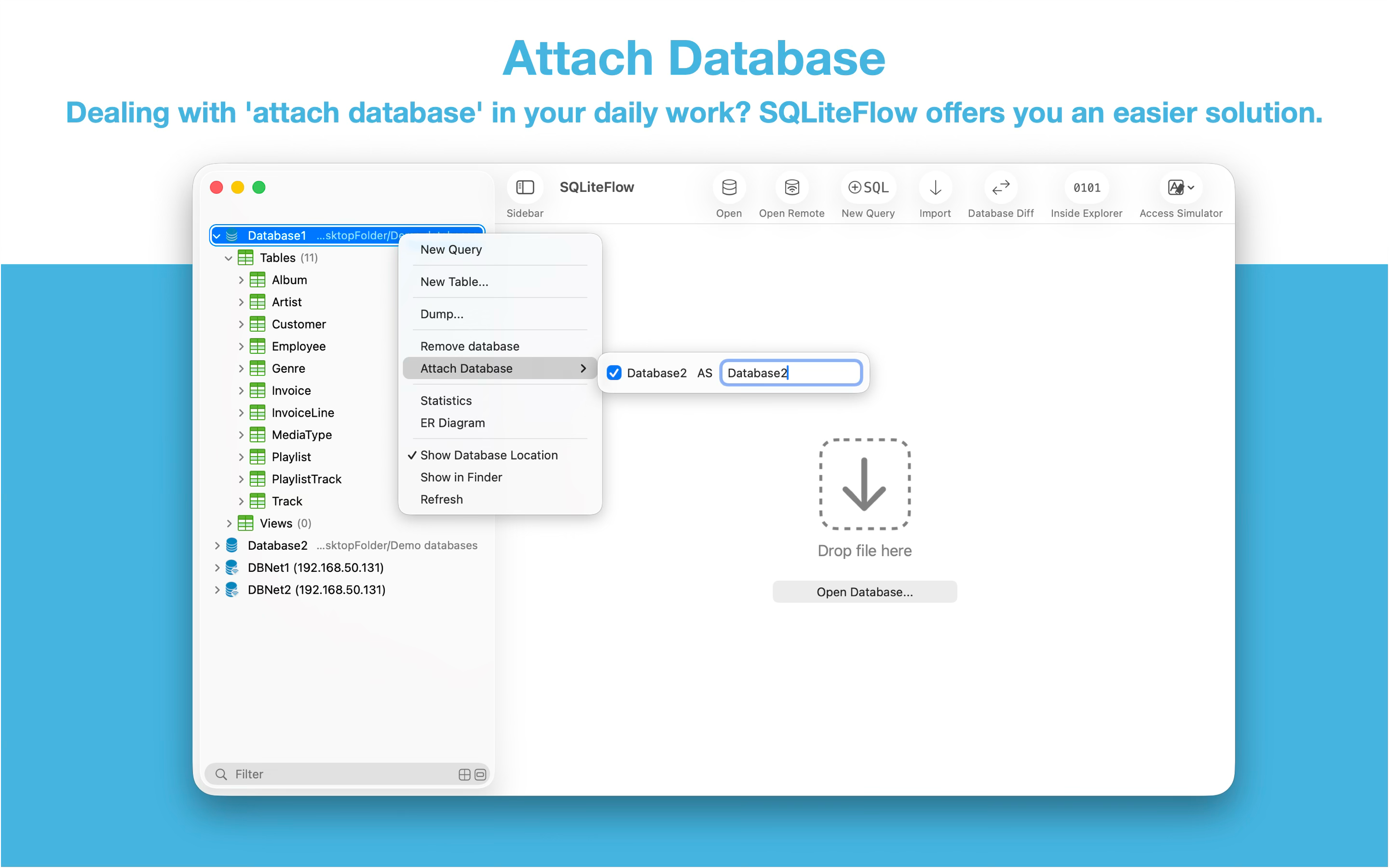Click the Open database toolbar icon
Viewport: 1389px width, 868px height.
pyautogui.click(x=728, y=188)
